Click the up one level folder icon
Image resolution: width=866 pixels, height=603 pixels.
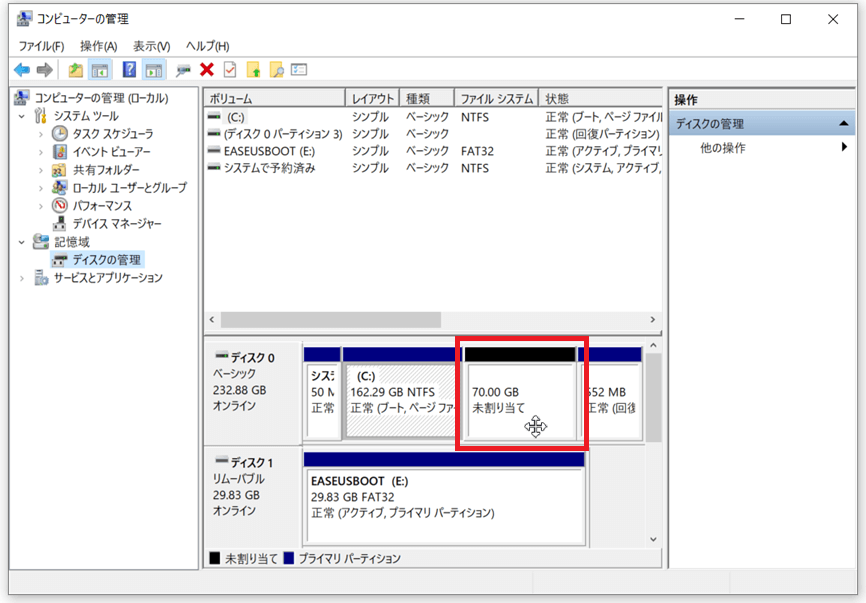(76, 70)
